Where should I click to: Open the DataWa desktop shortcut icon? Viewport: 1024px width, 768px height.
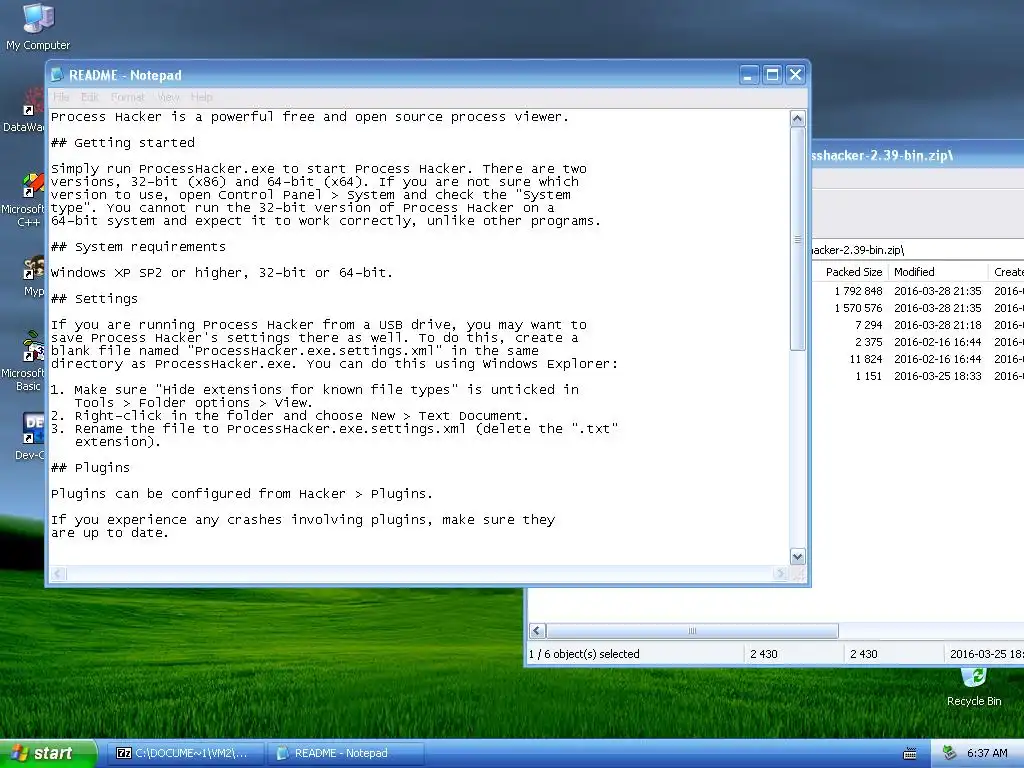[x=26, y=111]
